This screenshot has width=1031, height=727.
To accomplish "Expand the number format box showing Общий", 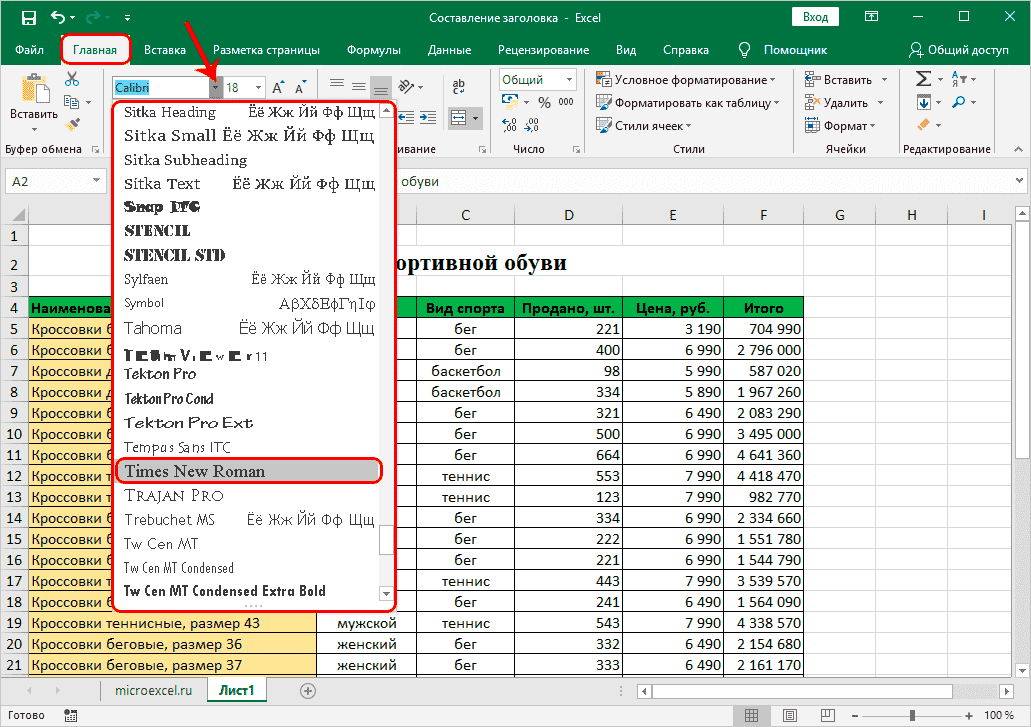I will [569, 80].
